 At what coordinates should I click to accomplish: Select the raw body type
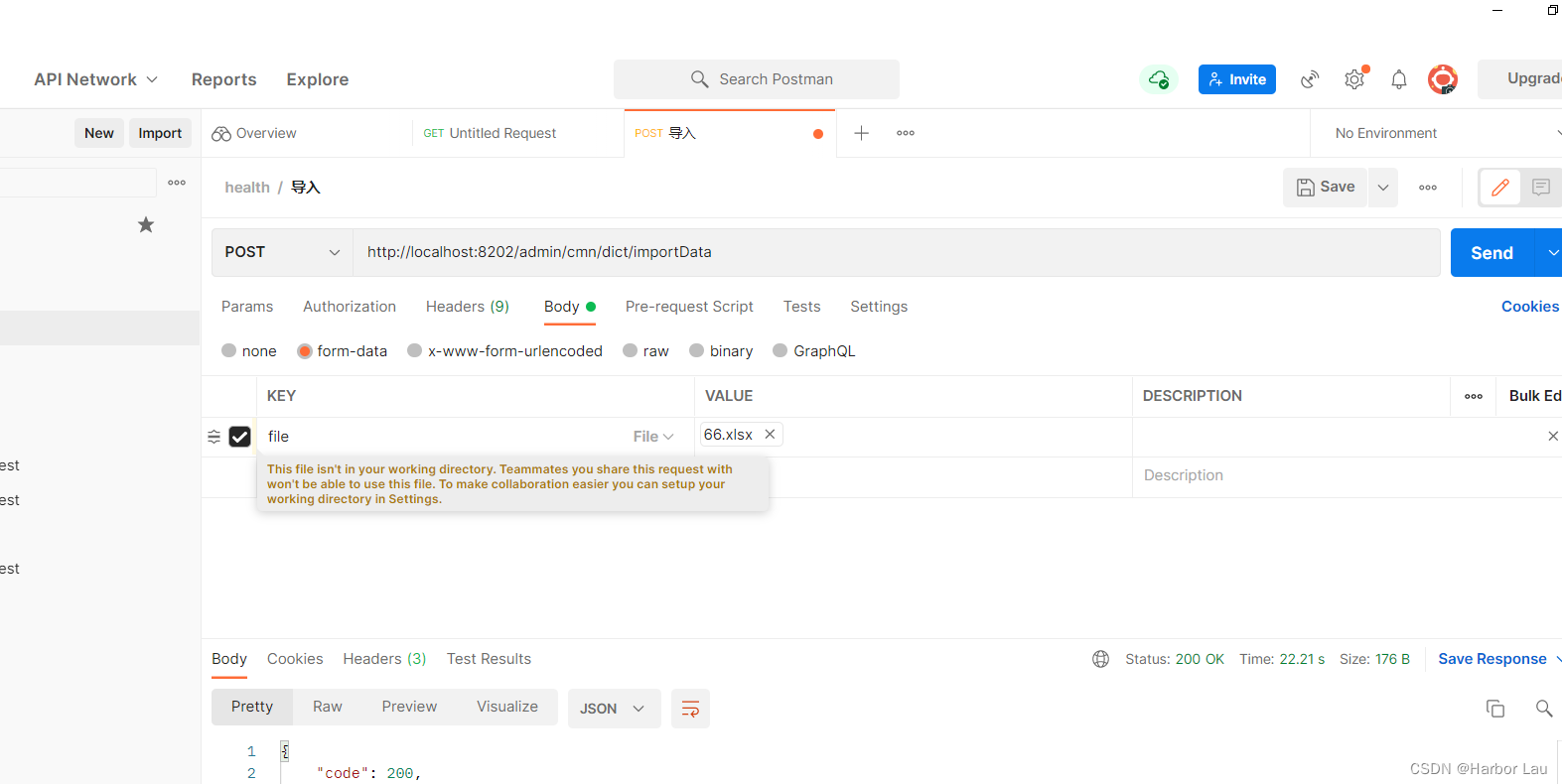click(630, 350)
